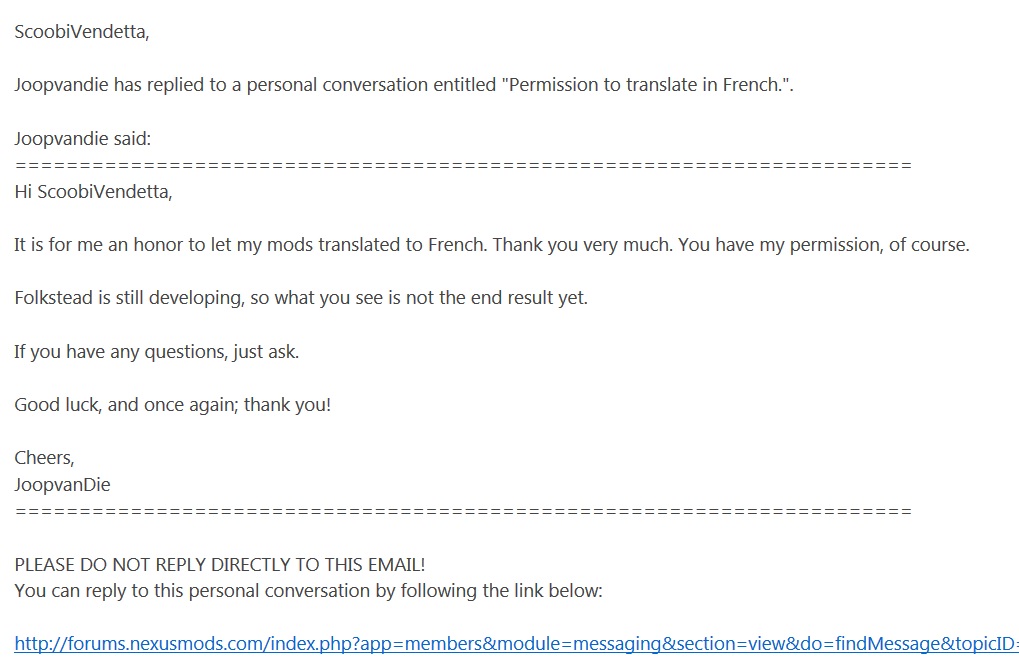Viewport: 1019px width, 668px height.
Task: Click the "Cheers," sign-off
Action: pyautogui.click(x=44, y=458)
